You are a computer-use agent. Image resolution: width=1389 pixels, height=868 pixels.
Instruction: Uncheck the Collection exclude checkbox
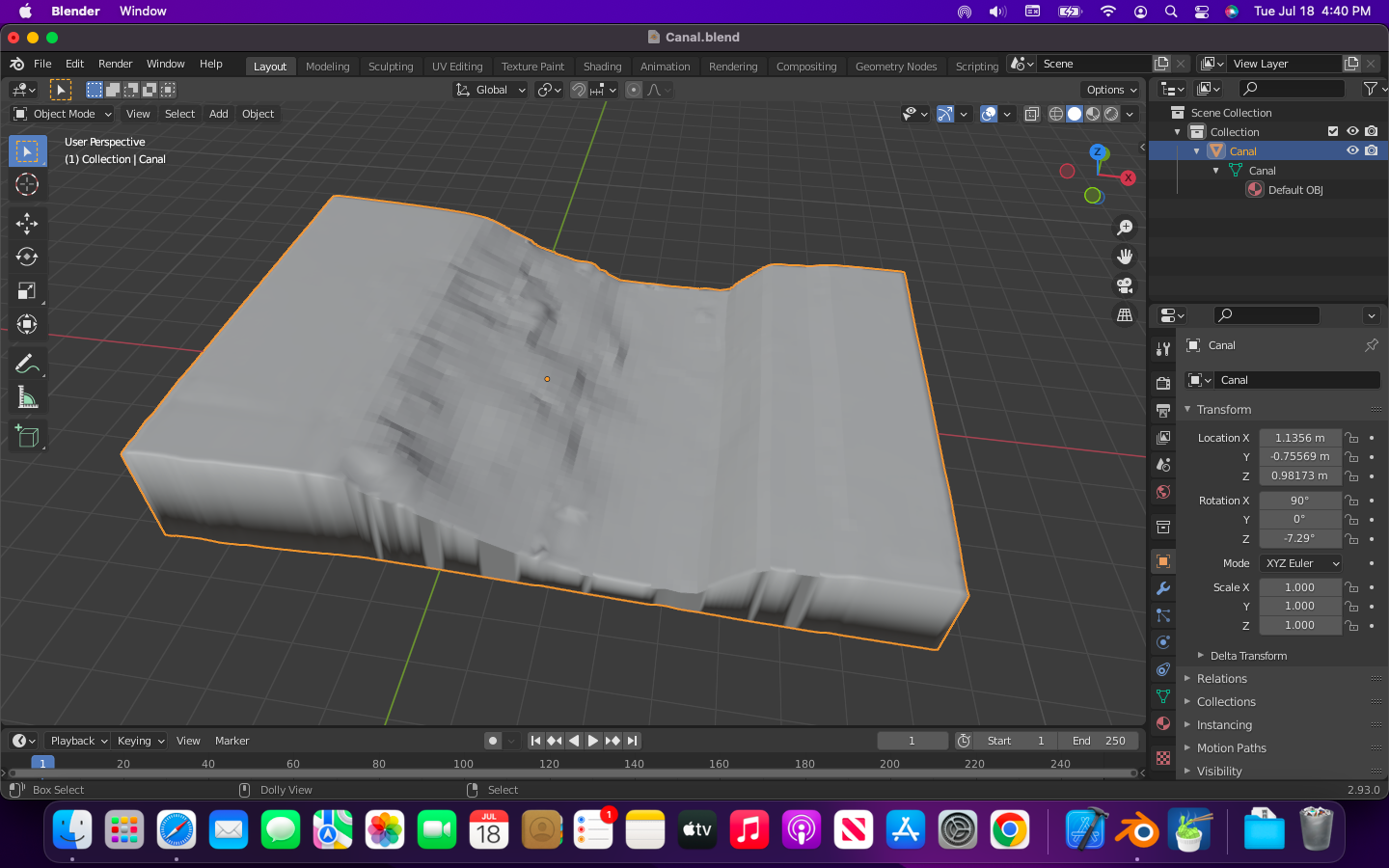click(x=1333, y=131)
